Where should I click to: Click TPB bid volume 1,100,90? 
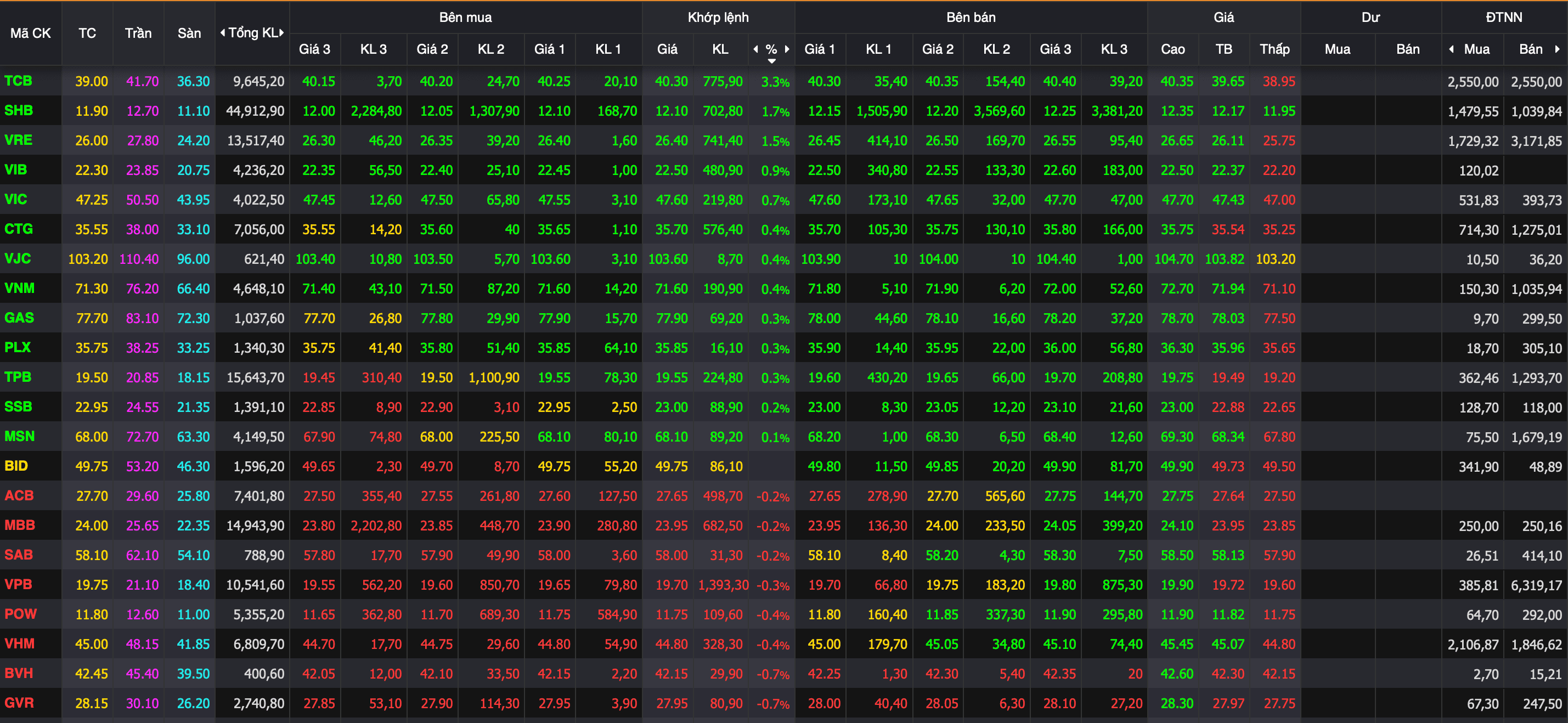pos(494,378)
